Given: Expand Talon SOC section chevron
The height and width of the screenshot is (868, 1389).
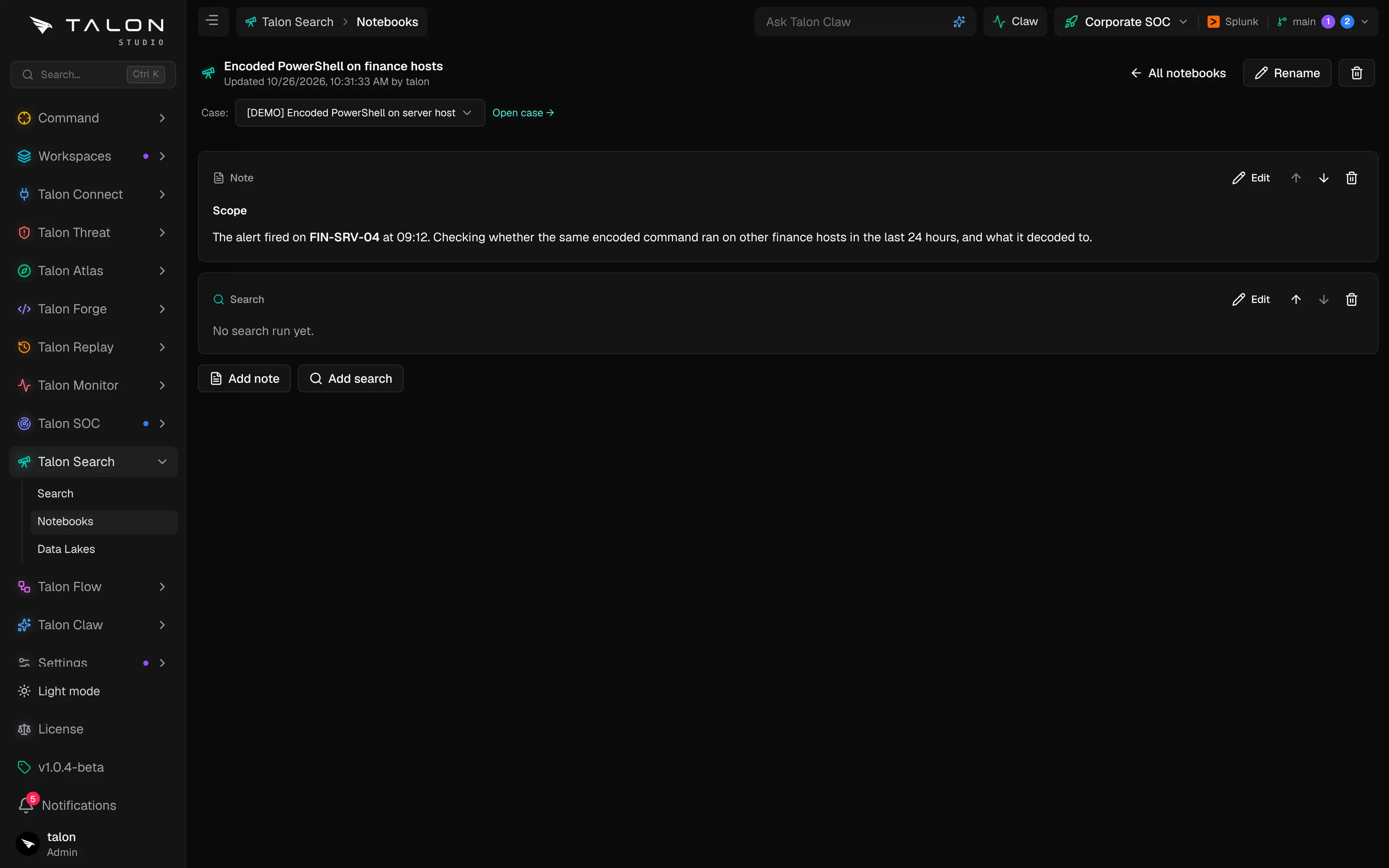Looking at the screenshot, I should [x=162, y=424].
